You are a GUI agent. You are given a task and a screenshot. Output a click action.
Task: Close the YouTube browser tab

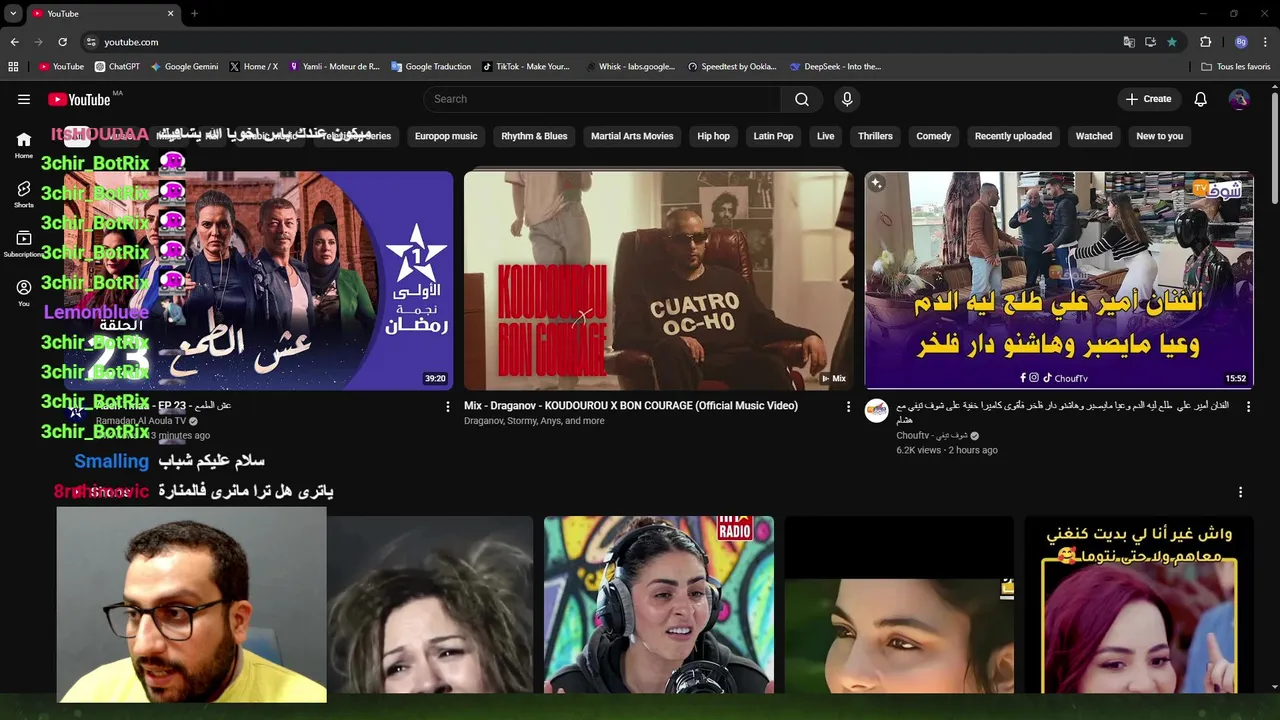pyautogui.click(x=170, y=13)
